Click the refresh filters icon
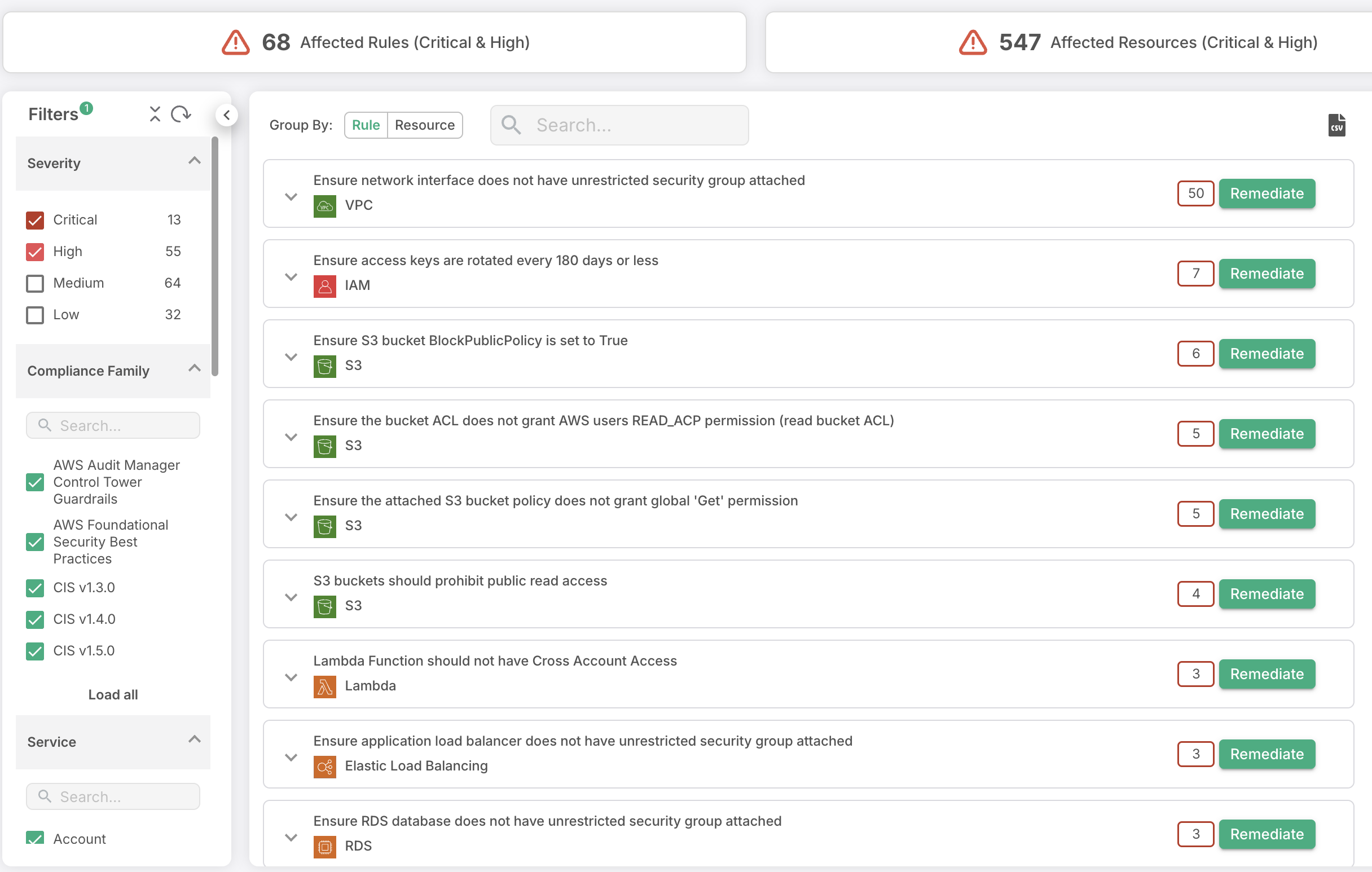The width and height of the screenshot is (1372, 872). point(181,114)
